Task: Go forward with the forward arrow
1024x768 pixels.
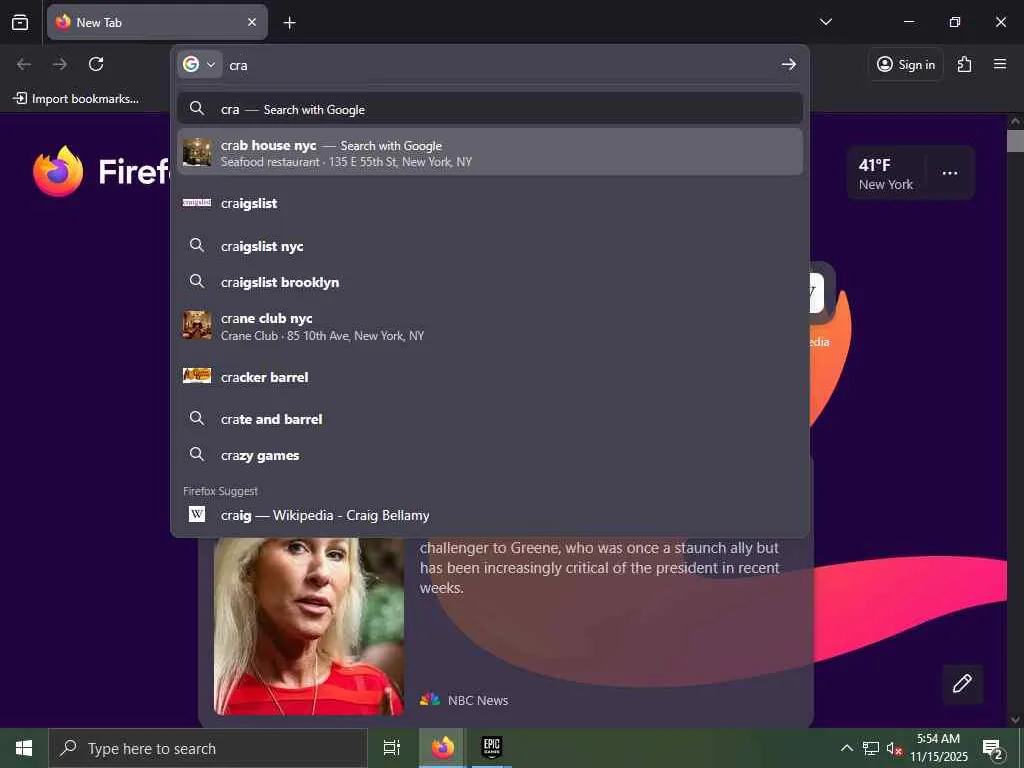Action: [x=60, y=64]
